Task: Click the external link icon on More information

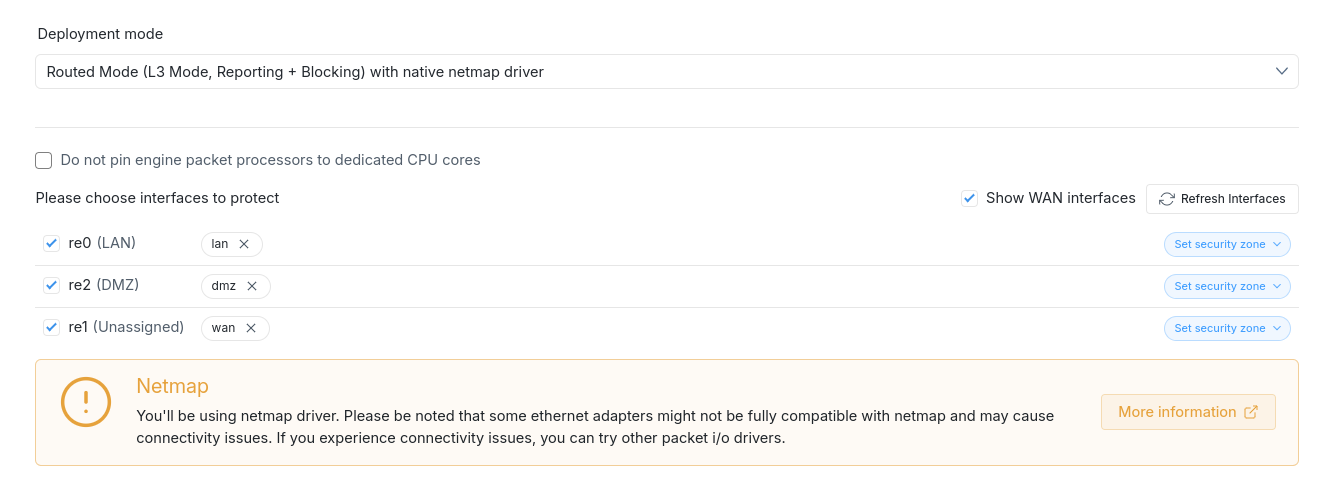Action: point(1251,412)
